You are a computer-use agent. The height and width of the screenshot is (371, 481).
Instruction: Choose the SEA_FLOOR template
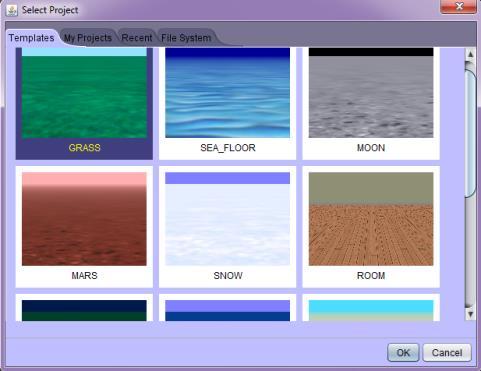point(227,103)
